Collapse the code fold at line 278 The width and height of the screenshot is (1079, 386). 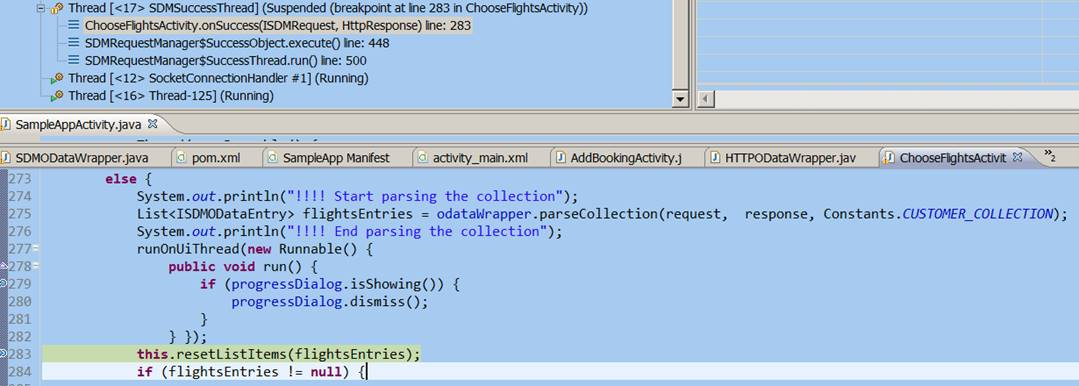pyautogui.click(x=35, y=266)
